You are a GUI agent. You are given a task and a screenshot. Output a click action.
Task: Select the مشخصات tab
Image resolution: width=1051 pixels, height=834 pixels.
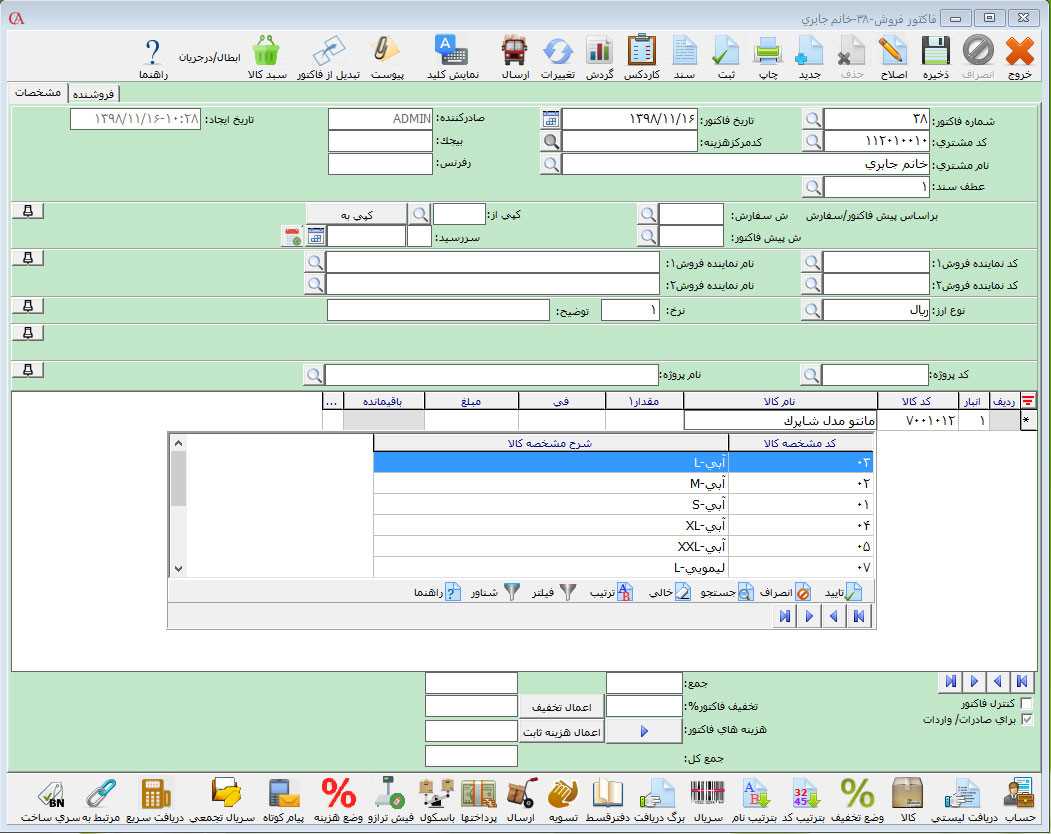tap(40, 93)
